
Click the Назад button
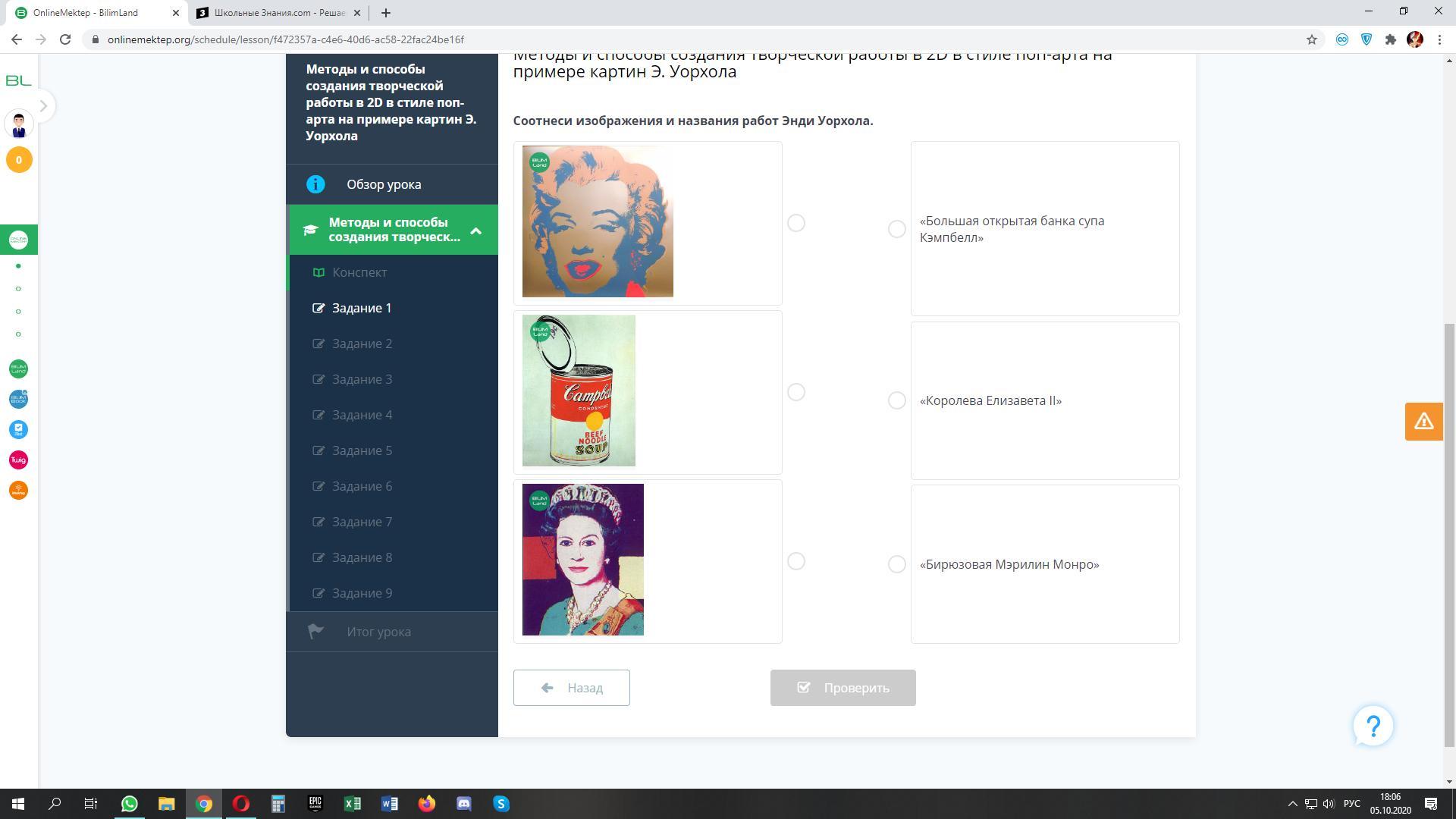tap(572, 688)
